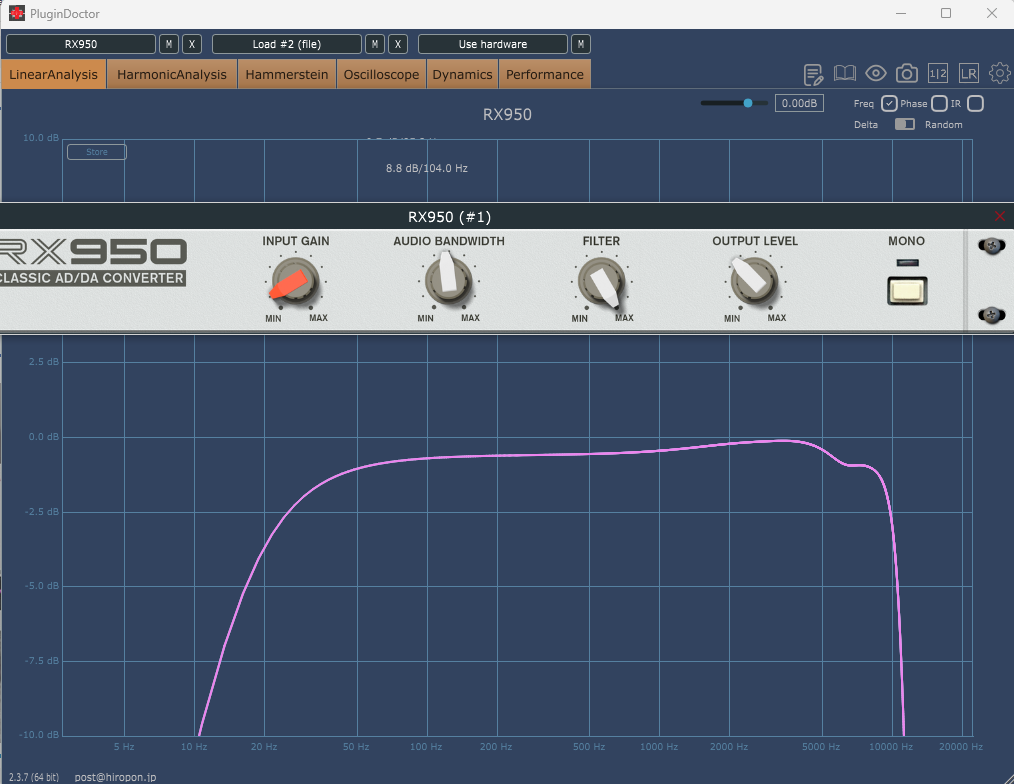1014x784 pixels.
Task: Open the RX950 plugin slot selector
Action: [x=81, y=44]
